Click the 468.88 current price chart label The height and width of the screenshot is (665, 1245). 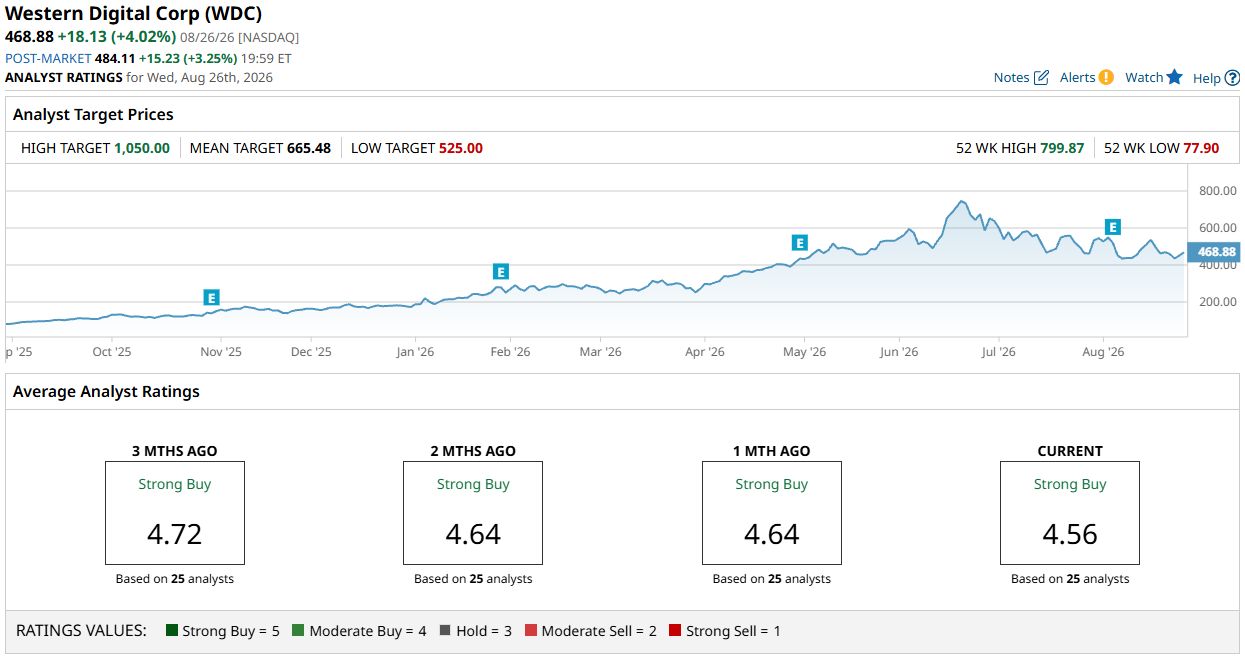click(1215, 252)
